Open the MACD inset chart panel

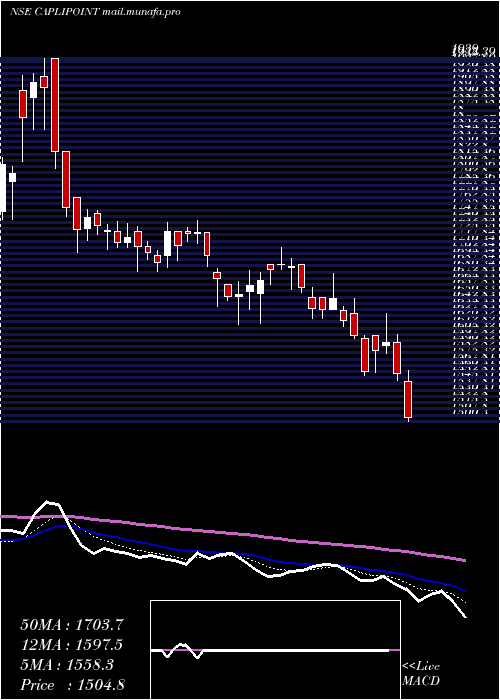[x=275, y=650]
